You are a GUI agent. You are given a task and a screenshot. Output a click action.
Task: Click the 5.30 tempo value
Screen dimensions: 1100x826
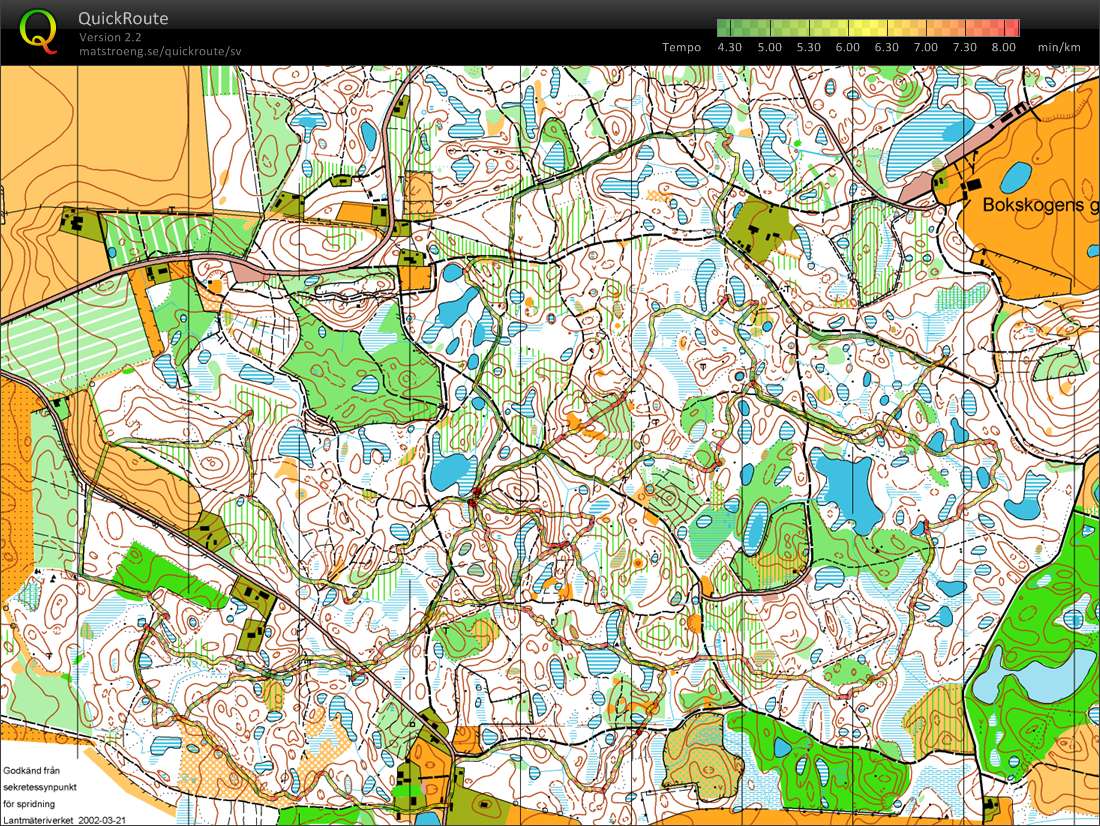pos(808,47)
